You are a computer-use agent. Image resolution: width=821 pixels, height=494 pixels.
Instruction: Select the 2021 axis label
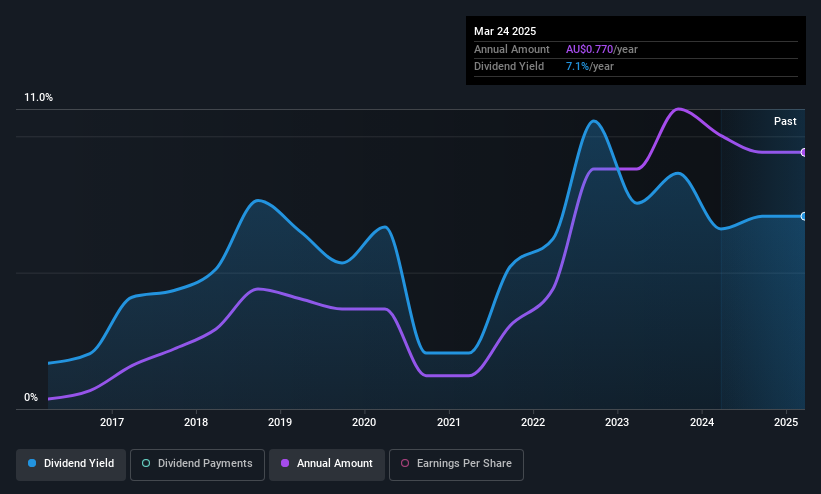[449, 422]
